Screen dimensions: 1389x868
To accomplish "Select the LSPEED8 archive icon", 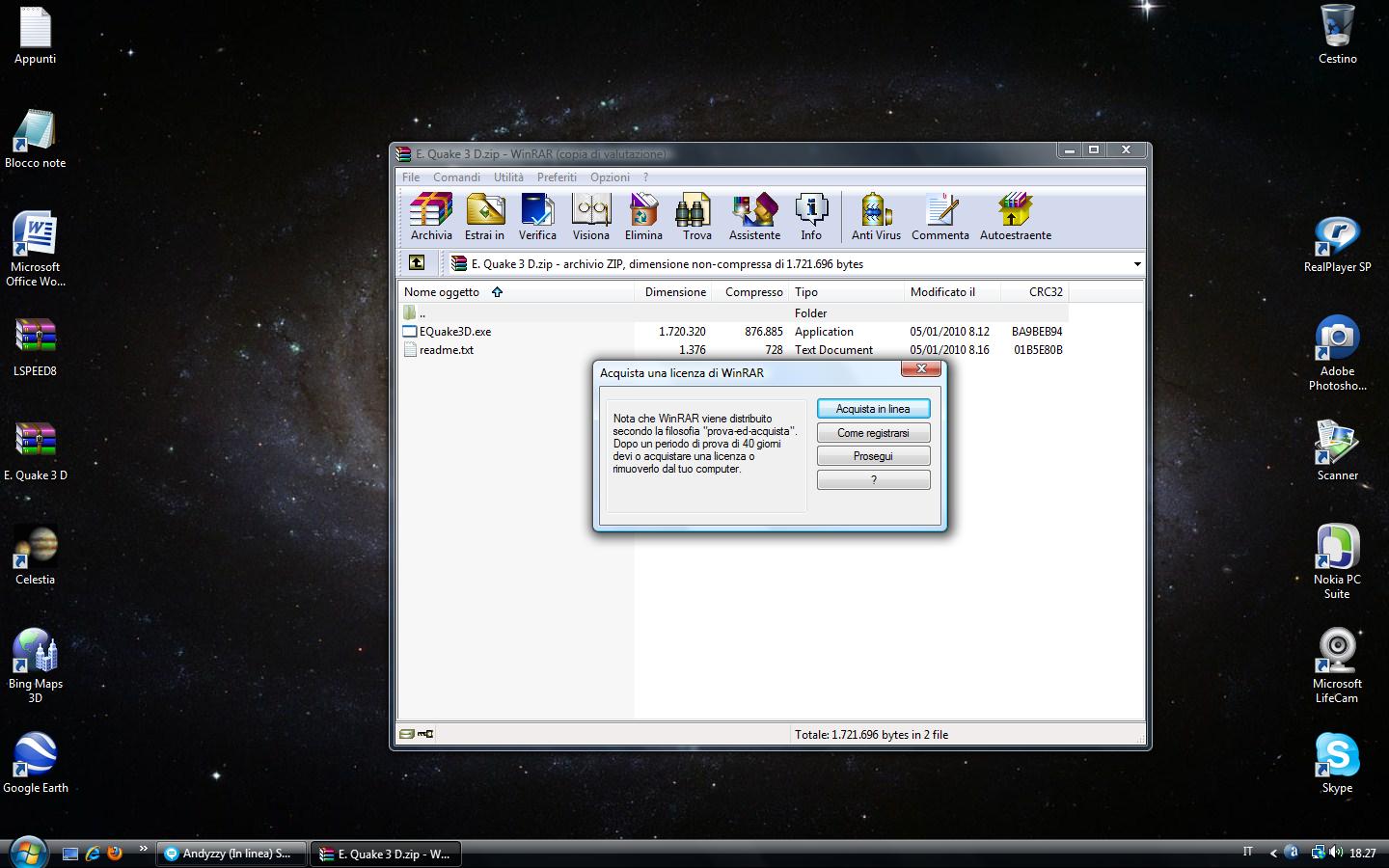I will (36, 347).
